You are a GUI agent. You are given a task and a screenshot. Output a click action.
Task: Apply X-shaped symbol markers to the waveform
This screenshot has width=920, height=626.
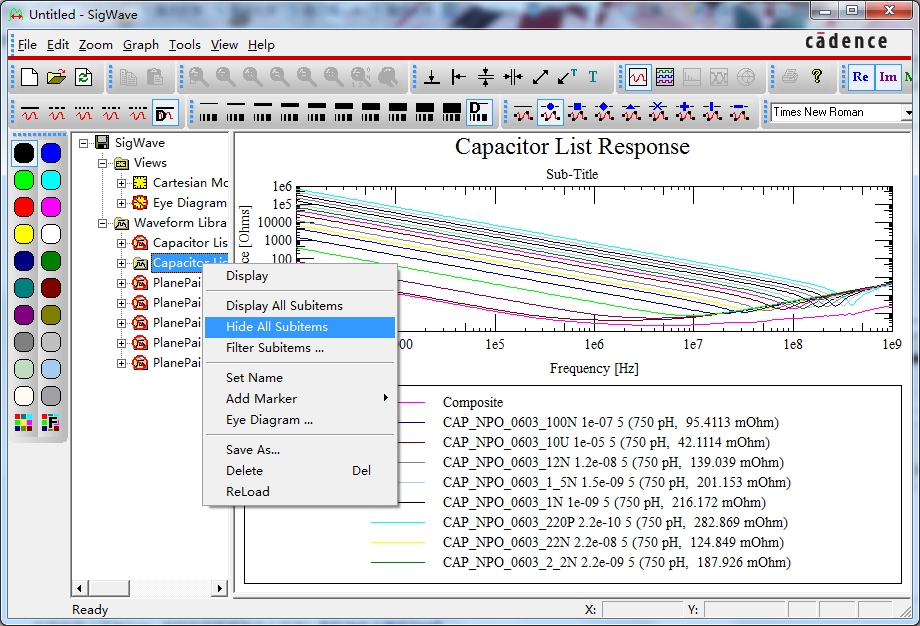[x=658, y=112]
